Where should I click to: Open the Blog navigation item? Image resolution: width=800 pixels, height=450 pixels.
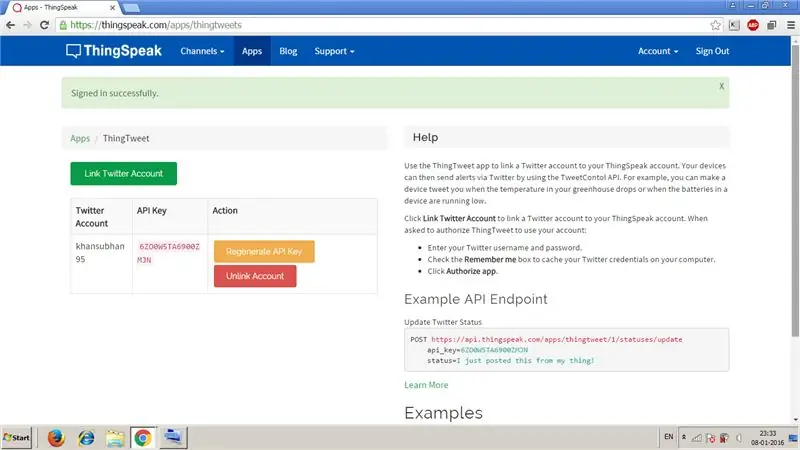pyautogui.click(x=288, y=51)
